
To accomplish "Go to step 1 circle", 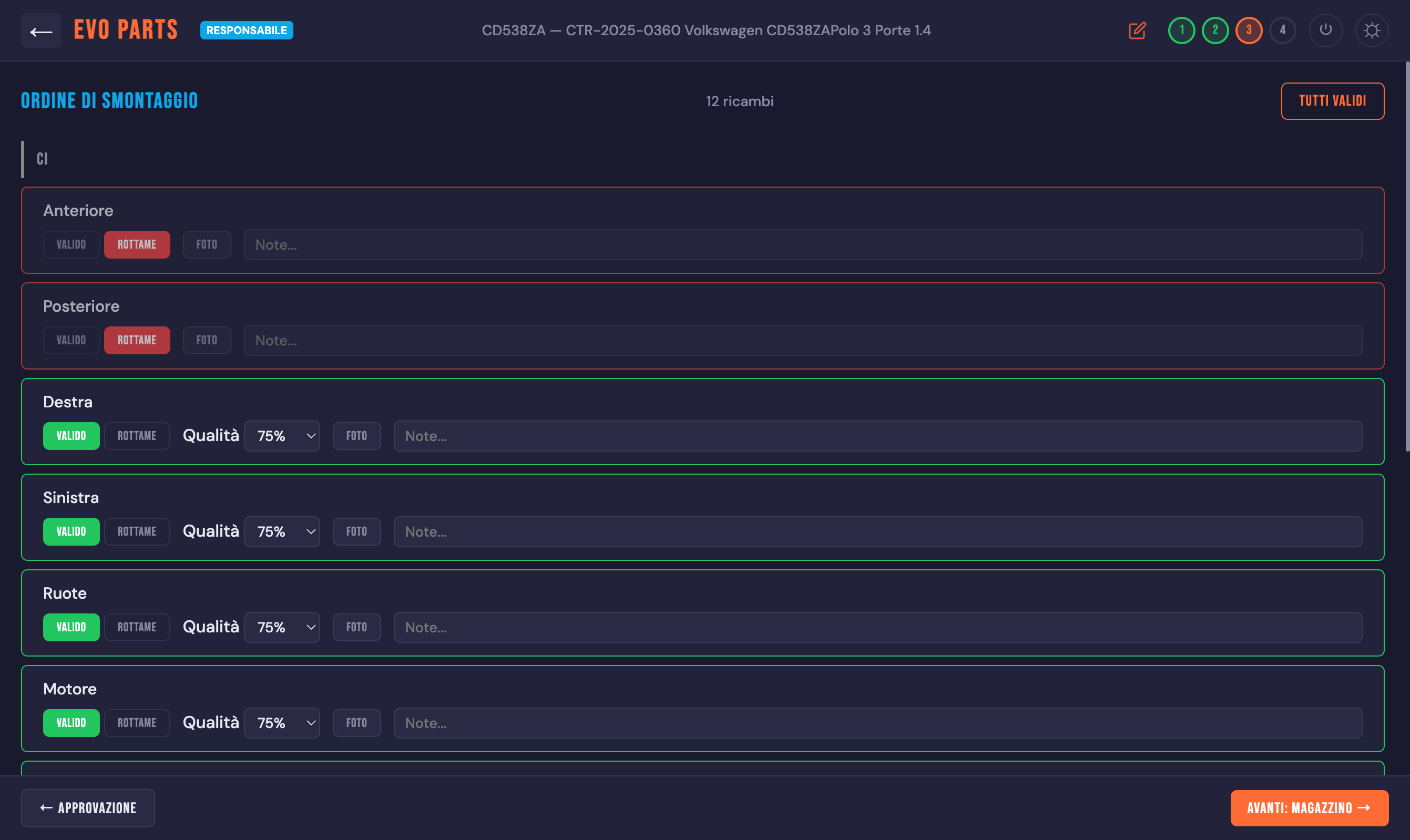I will 1181,30.
